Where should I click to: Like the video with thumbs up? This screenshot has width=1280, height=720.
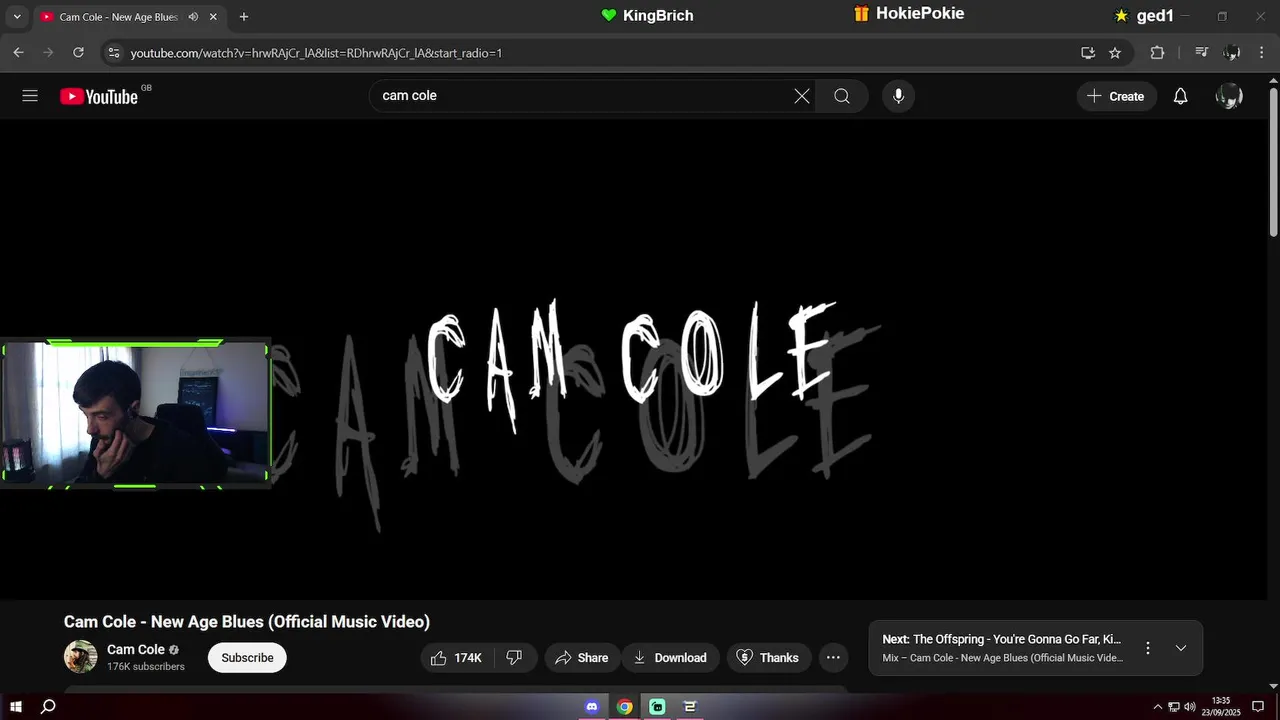[456, 658]
